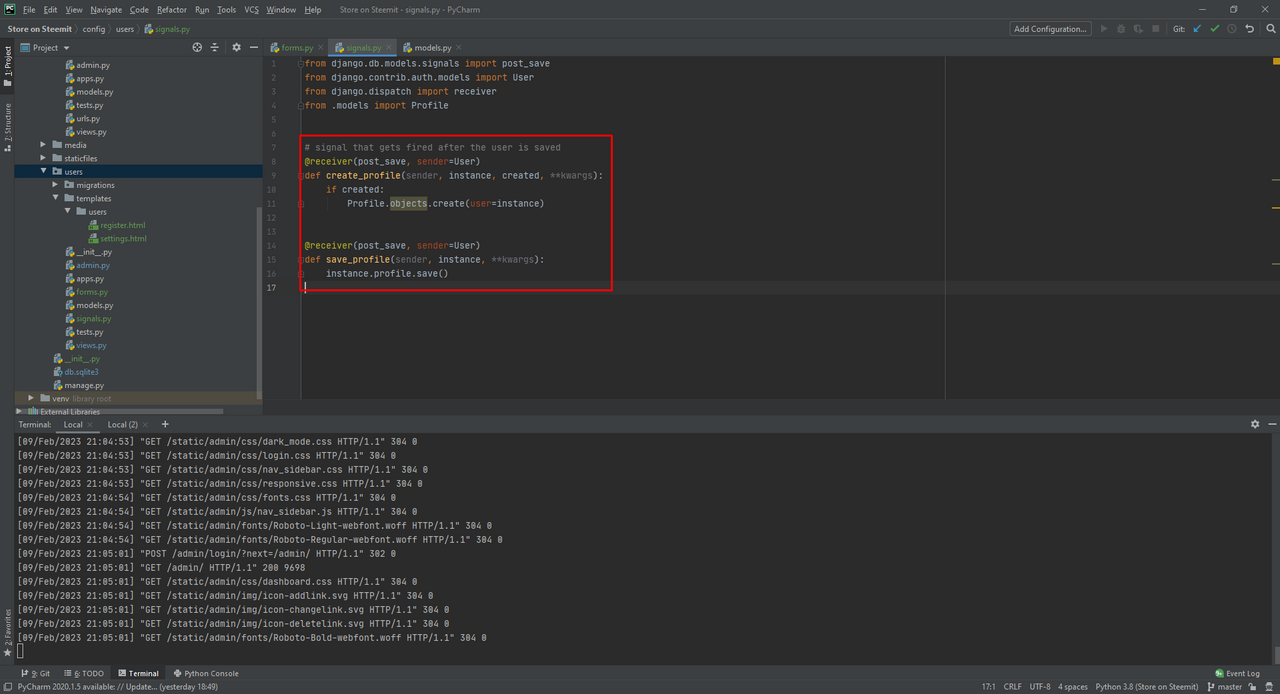Click the Git commit checkmark icon
This screenshot has width=1280, height=694.
[x=1215, y=29]
